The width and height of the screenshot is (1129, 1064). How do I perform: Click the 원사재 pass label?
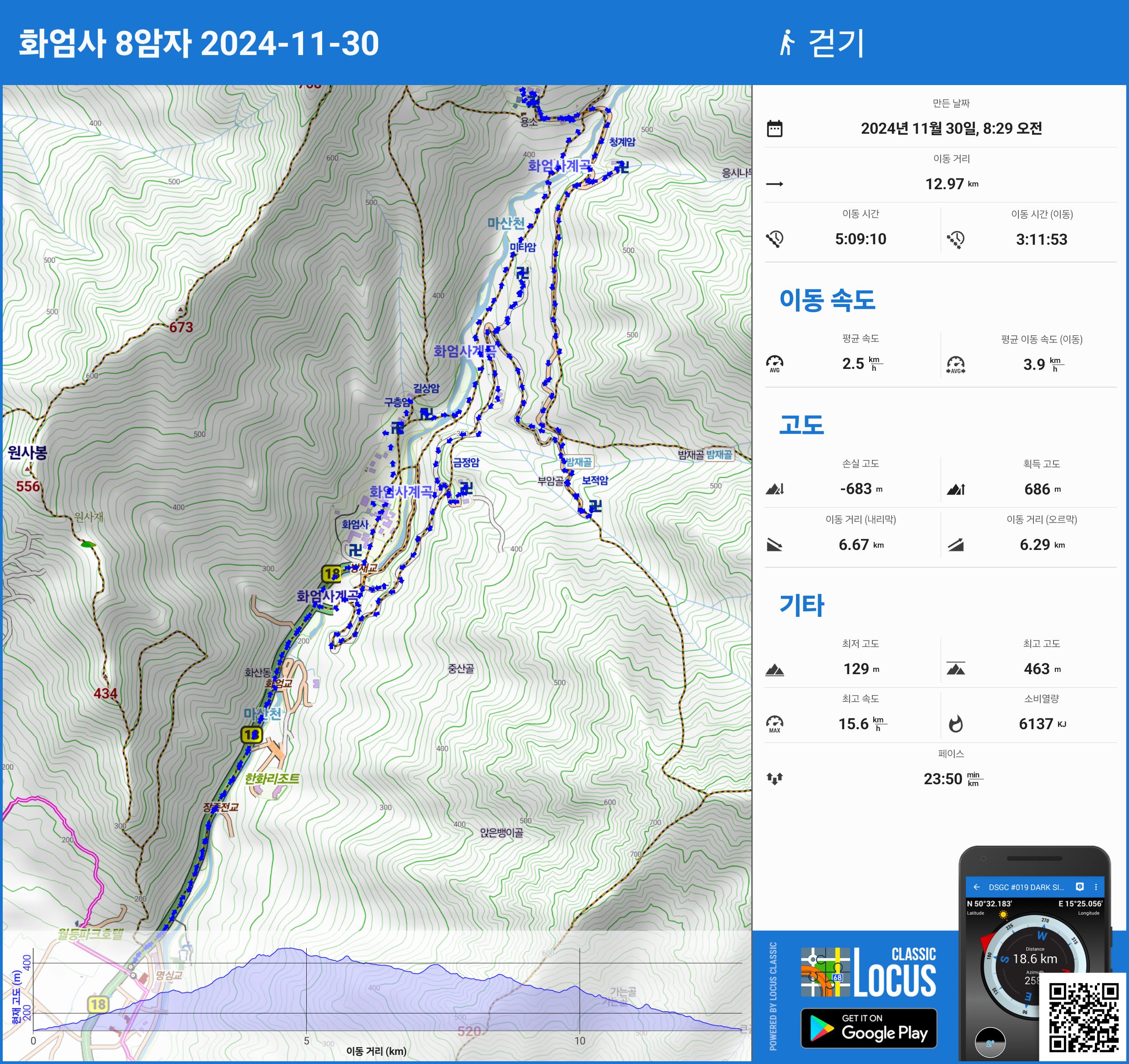pos(89,517)
